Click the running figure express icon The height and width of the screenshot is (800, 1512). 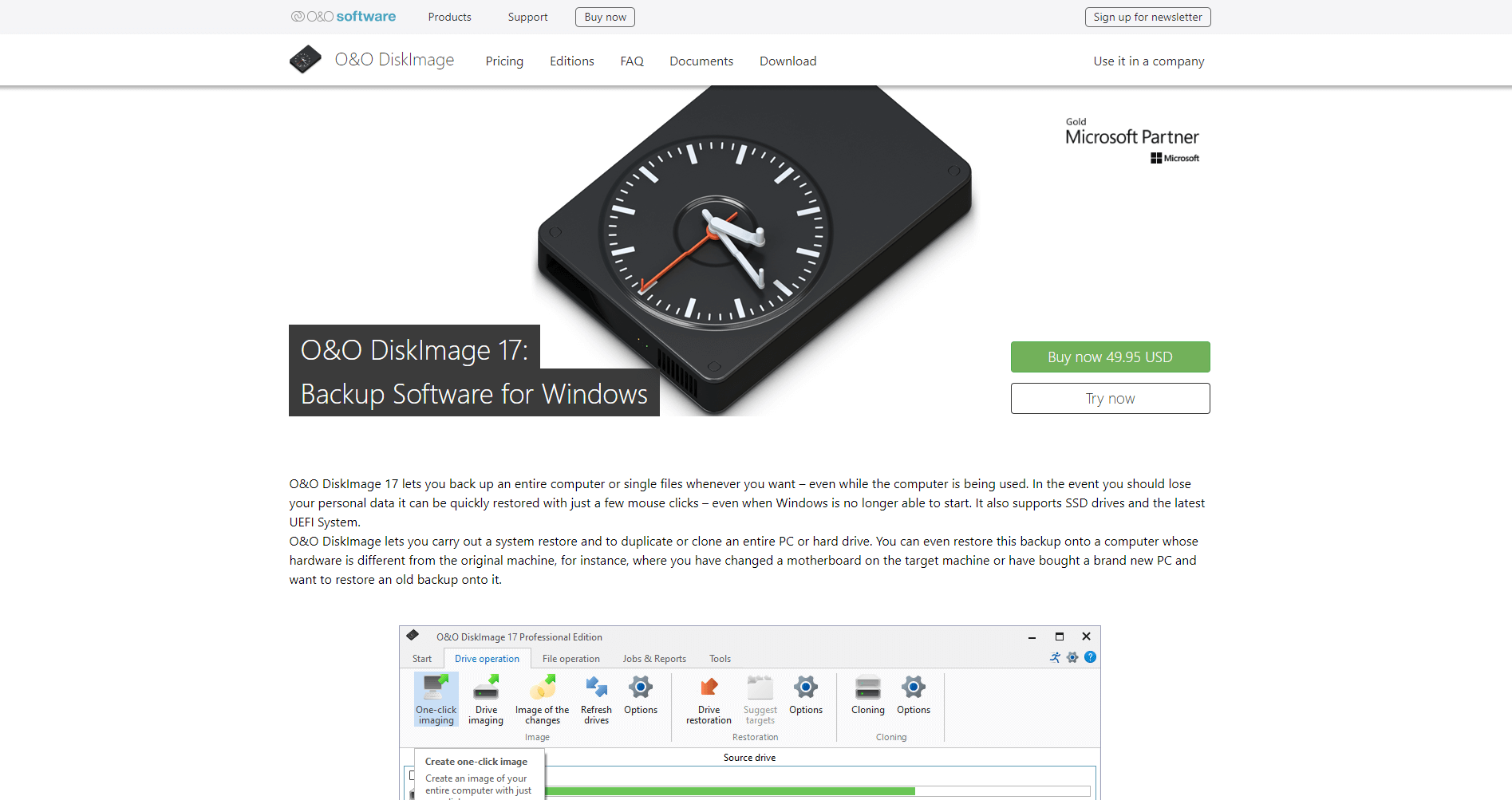pos(1056,657)
